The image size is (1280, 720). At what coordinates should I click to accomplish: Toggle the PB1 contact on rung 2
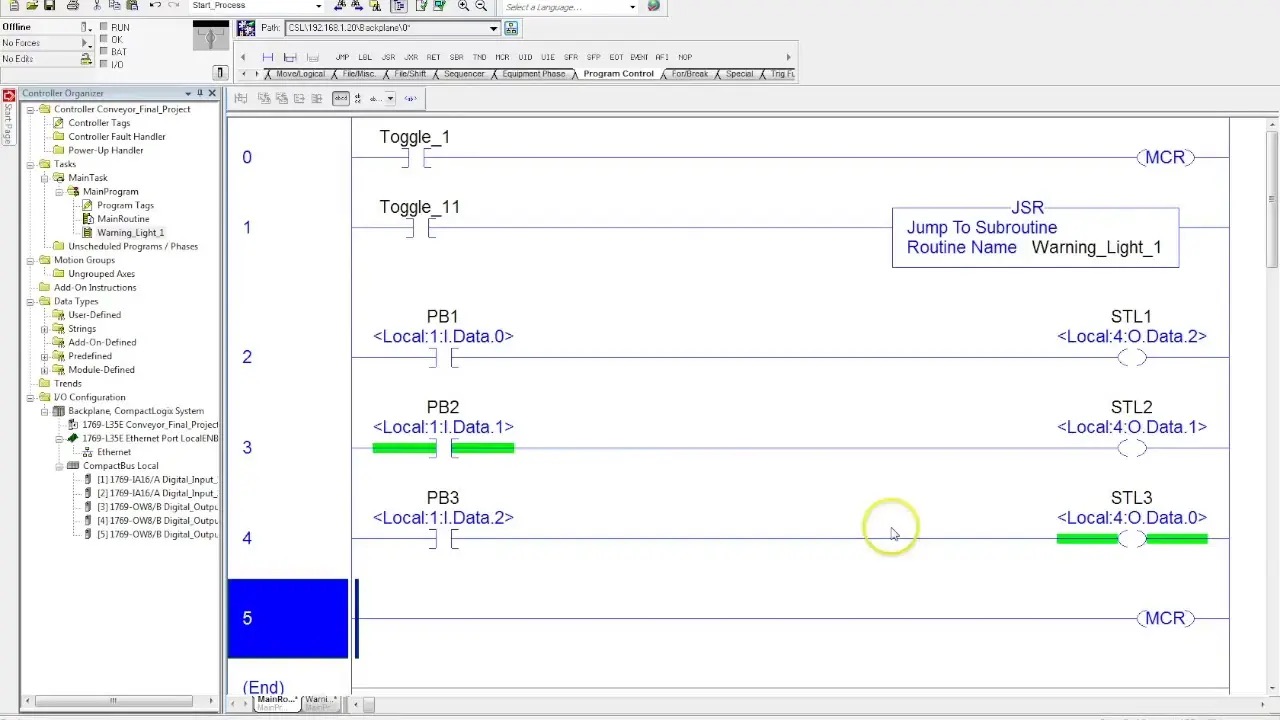tap(443, 358)
